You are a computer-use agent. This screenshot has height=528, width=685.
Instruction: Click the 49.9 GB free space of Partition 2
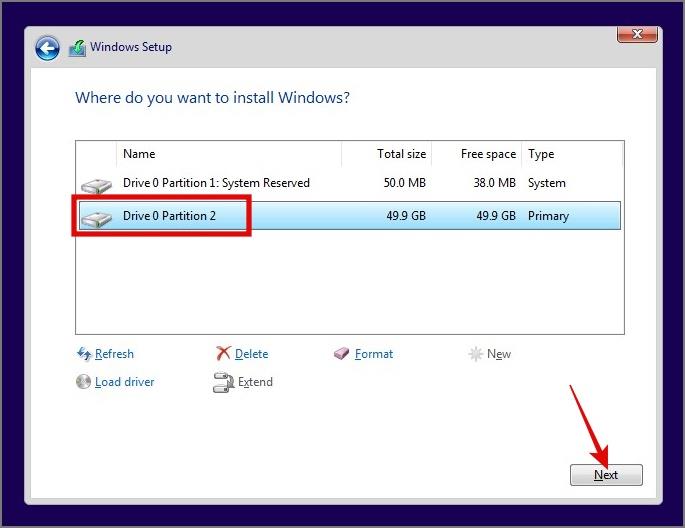point(496,216)
